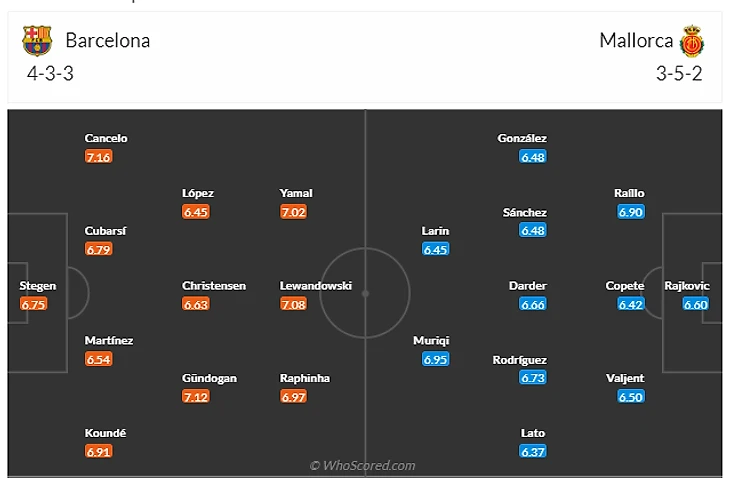Open the Barcelona team name link
730x478 pixels.
coord(108,41)
